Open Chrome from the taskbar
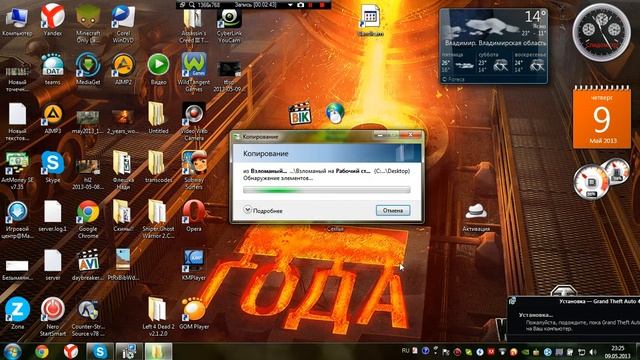 (x=42, y=351)
